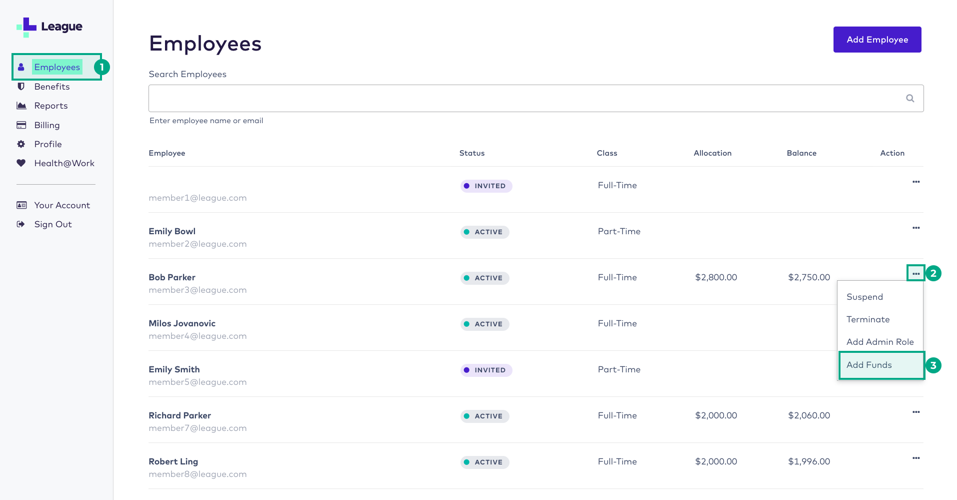Click member8@league.com email

(198, 474)
